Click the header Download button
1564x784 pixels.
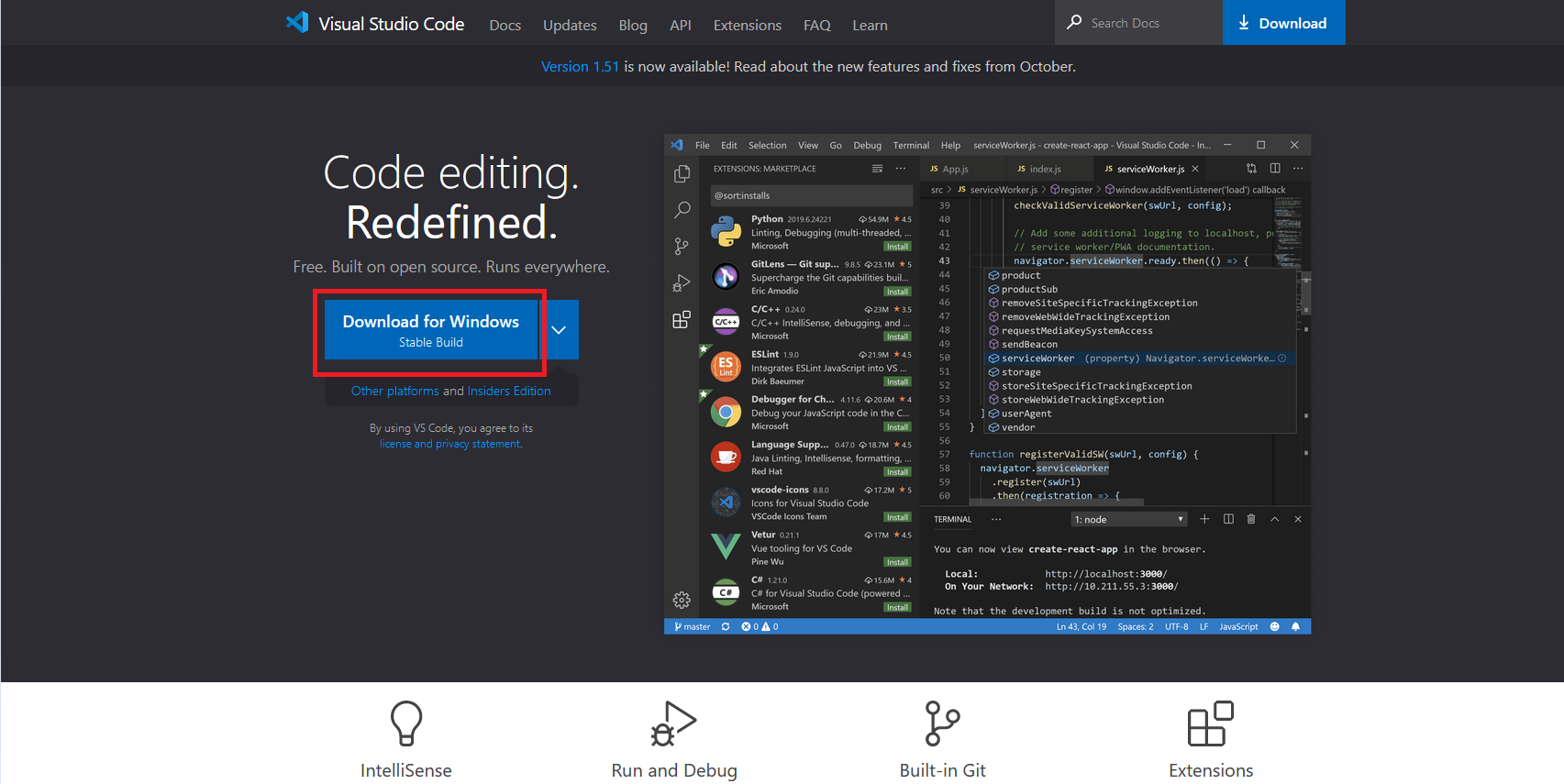(1283, 23)
